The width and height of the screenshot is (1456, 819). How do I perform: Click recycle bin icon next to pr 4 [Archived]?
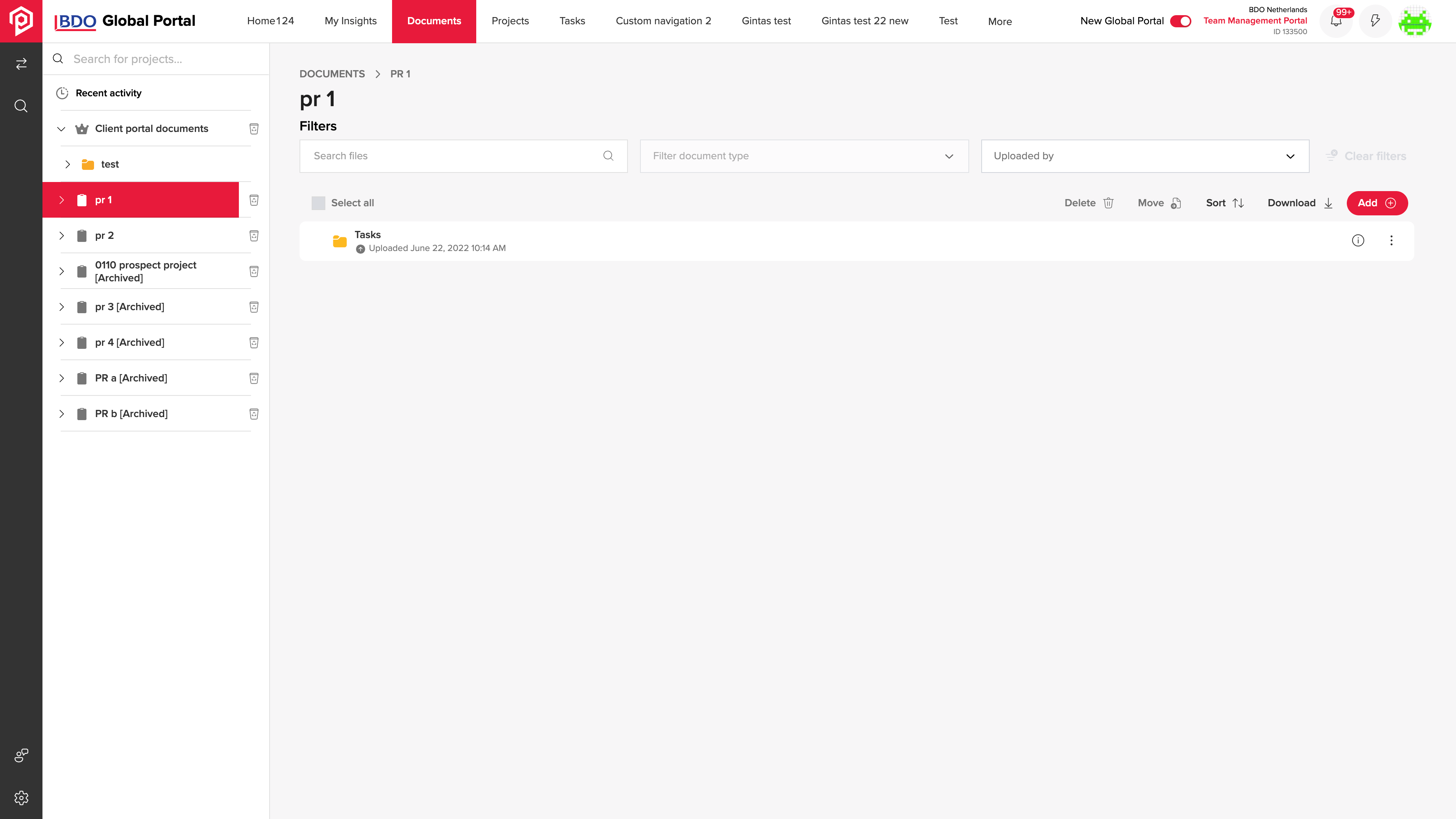(254, 342)
